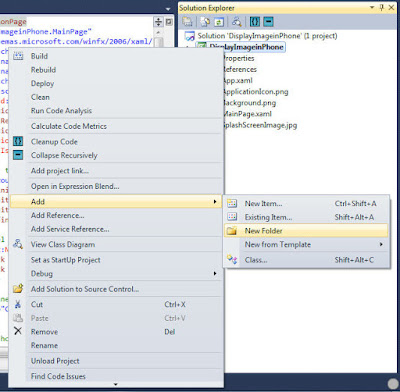Expand more context menu items arrow at bottom
This screenshot has width=400, height=392.
point(116,384)
